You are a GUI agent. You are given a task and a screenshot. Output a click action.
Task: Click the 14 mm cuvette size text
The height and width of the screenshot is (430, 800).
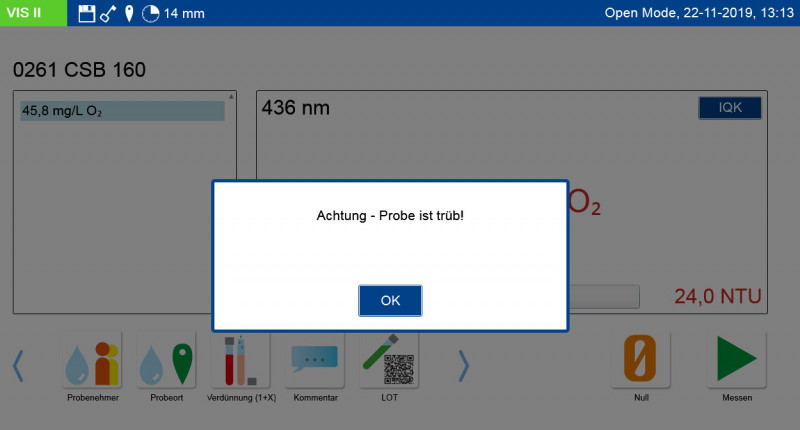184,14
